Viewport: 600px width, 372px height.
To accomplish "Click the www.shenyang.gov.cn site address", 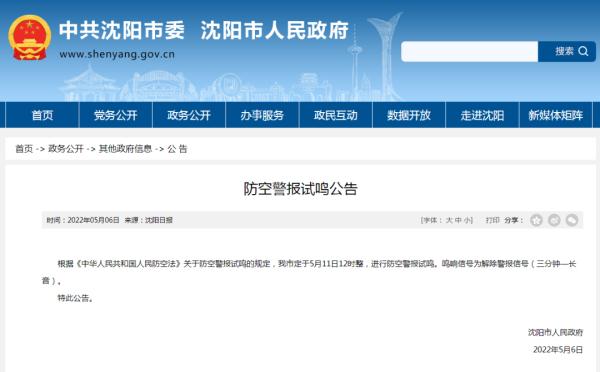I will [117, 54].
